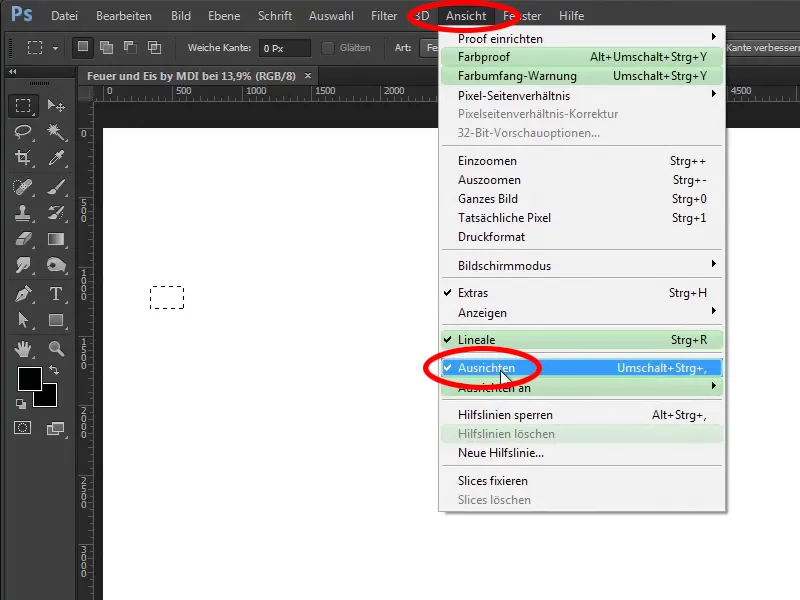
Task: Select the Clone Stamp tool
Action: coord(23,213)
